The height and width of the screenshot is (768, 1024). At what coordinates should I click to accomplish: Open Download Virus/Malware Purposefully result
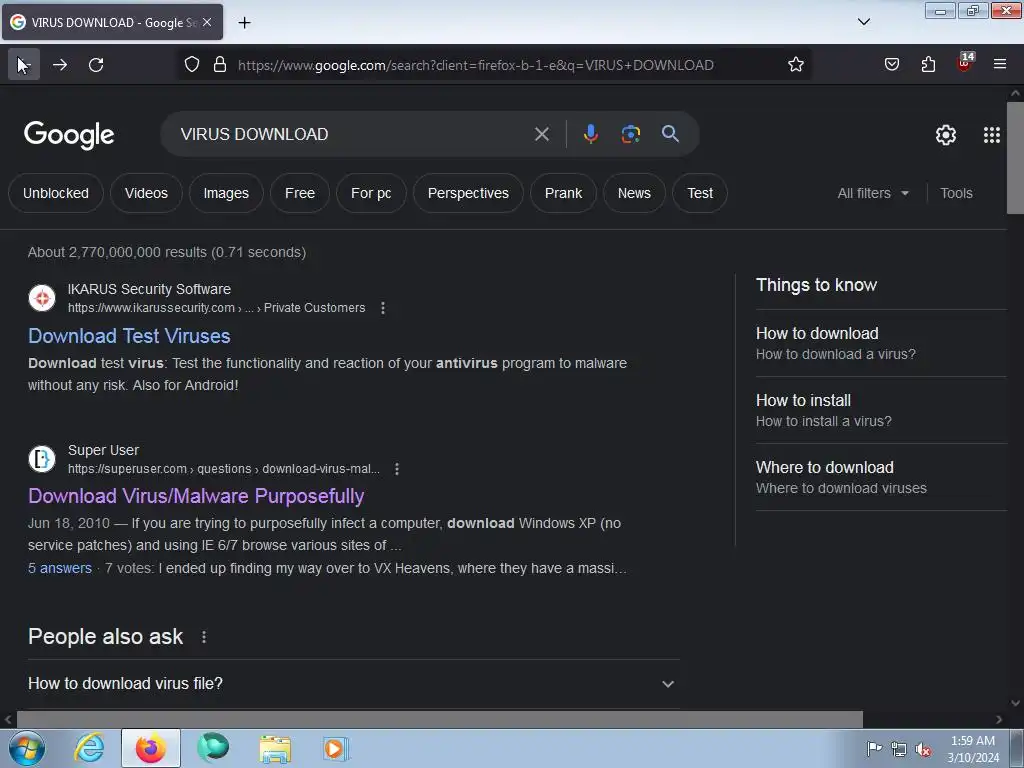tap(196, 496)
